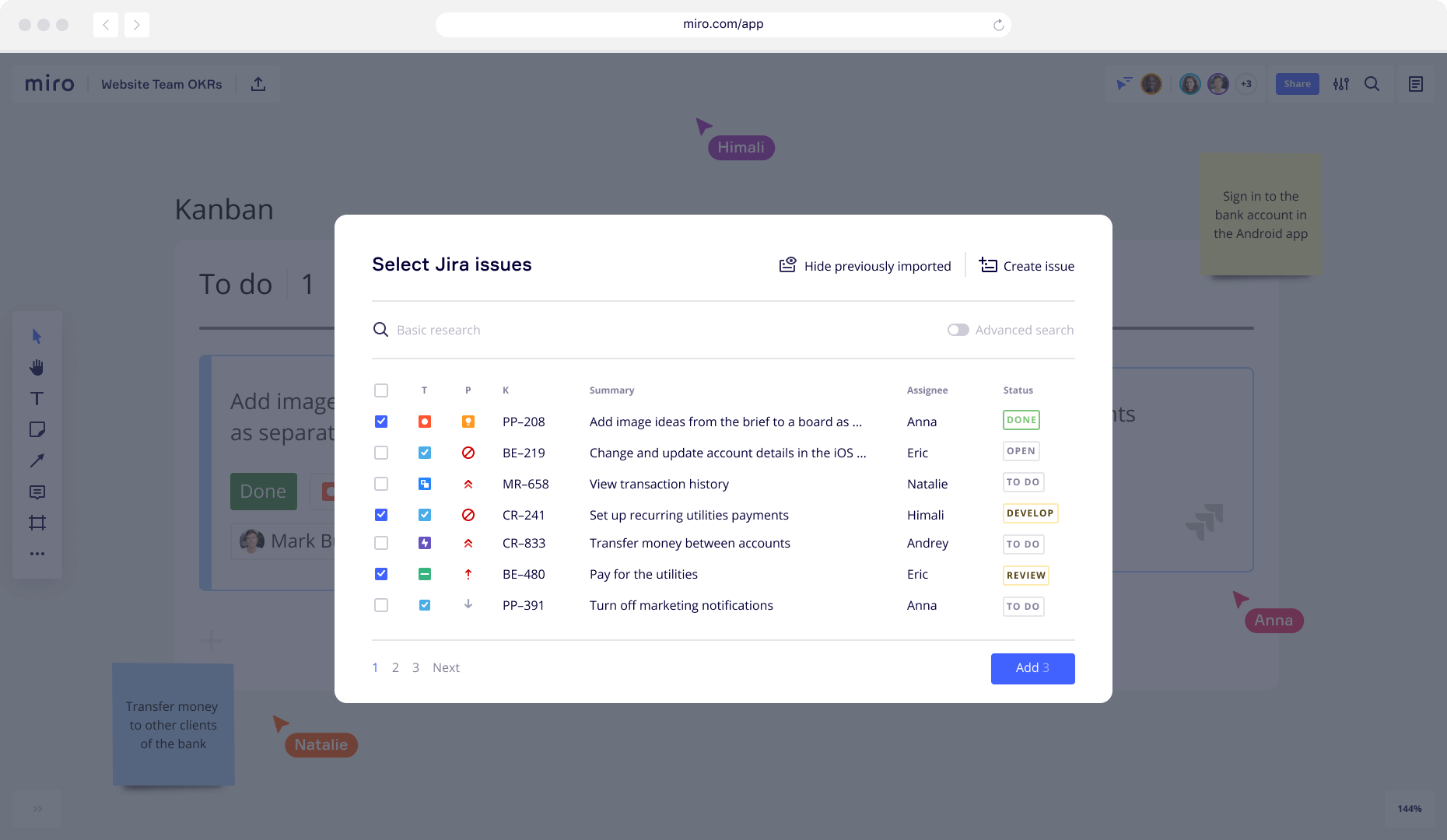Click the browser forward arrow
The height and width of the screenshot is (840, 1447).
coord(136,25)
